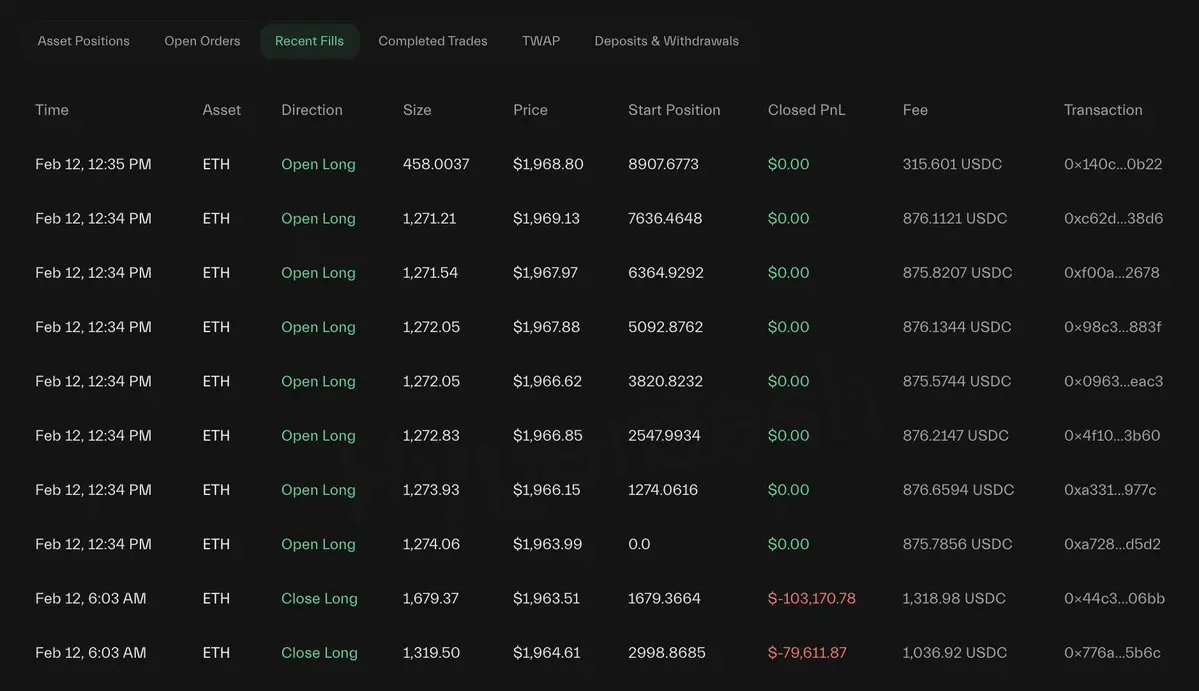Open transaction link 0x140c...0b22
Image resolution: width=1199 pixels, height=691 pixels.
coord(1113,164)
